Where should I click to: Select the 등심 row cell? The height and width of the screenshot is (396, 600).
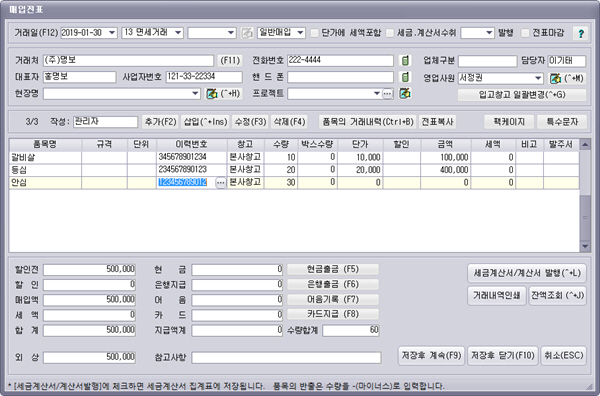45,170
